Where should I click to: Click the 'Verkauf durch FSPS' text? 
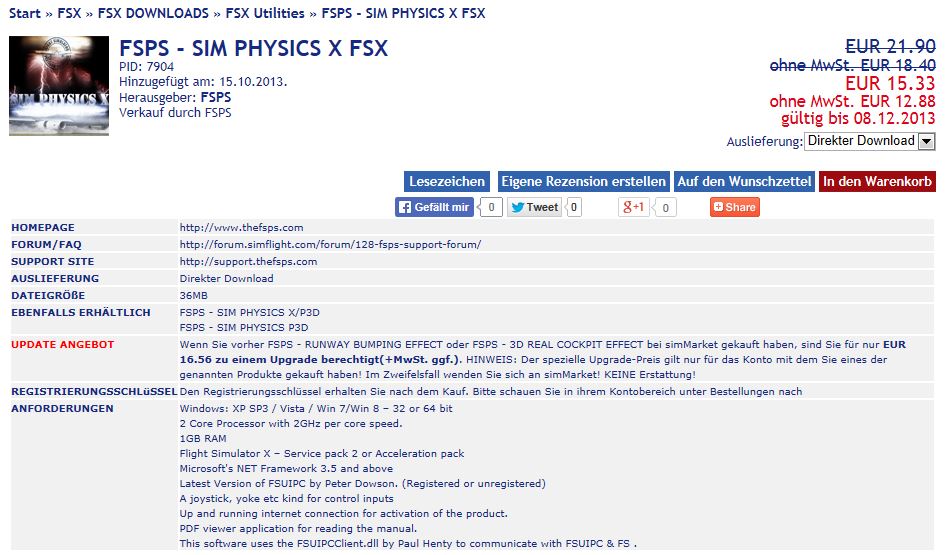click(175, 112)
